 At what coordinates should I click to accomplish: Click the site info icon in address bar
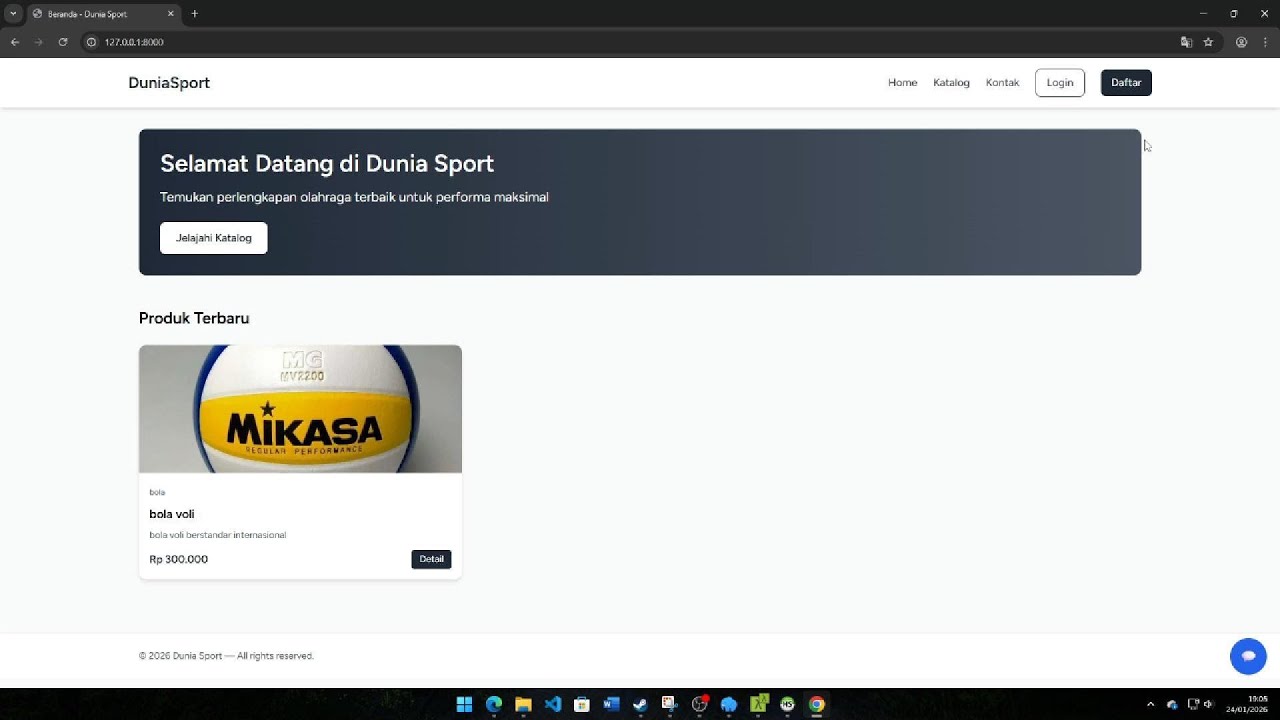coord(91,42)
